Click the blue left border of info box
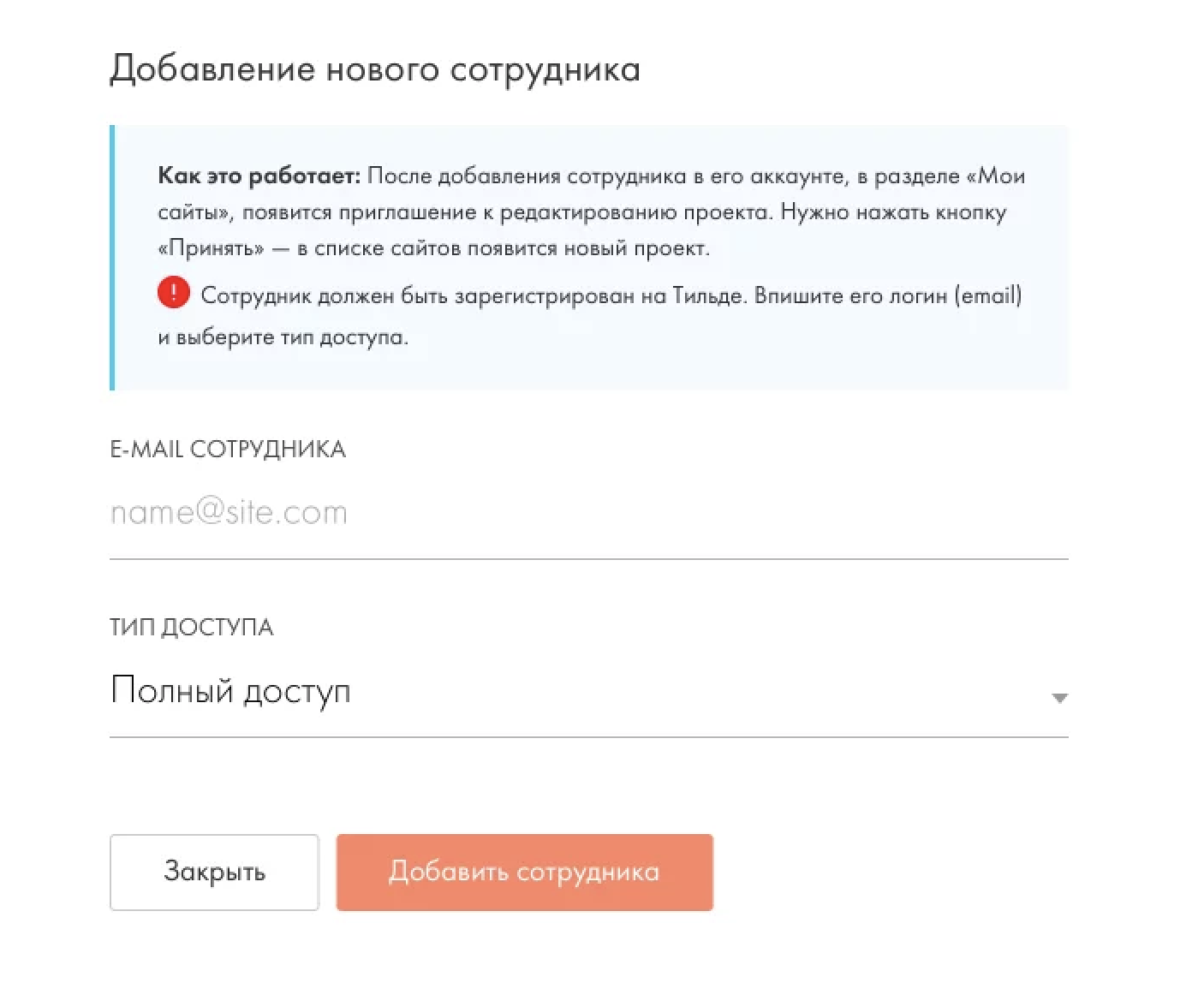This screenshot has height=983, width=1204. 112,258
